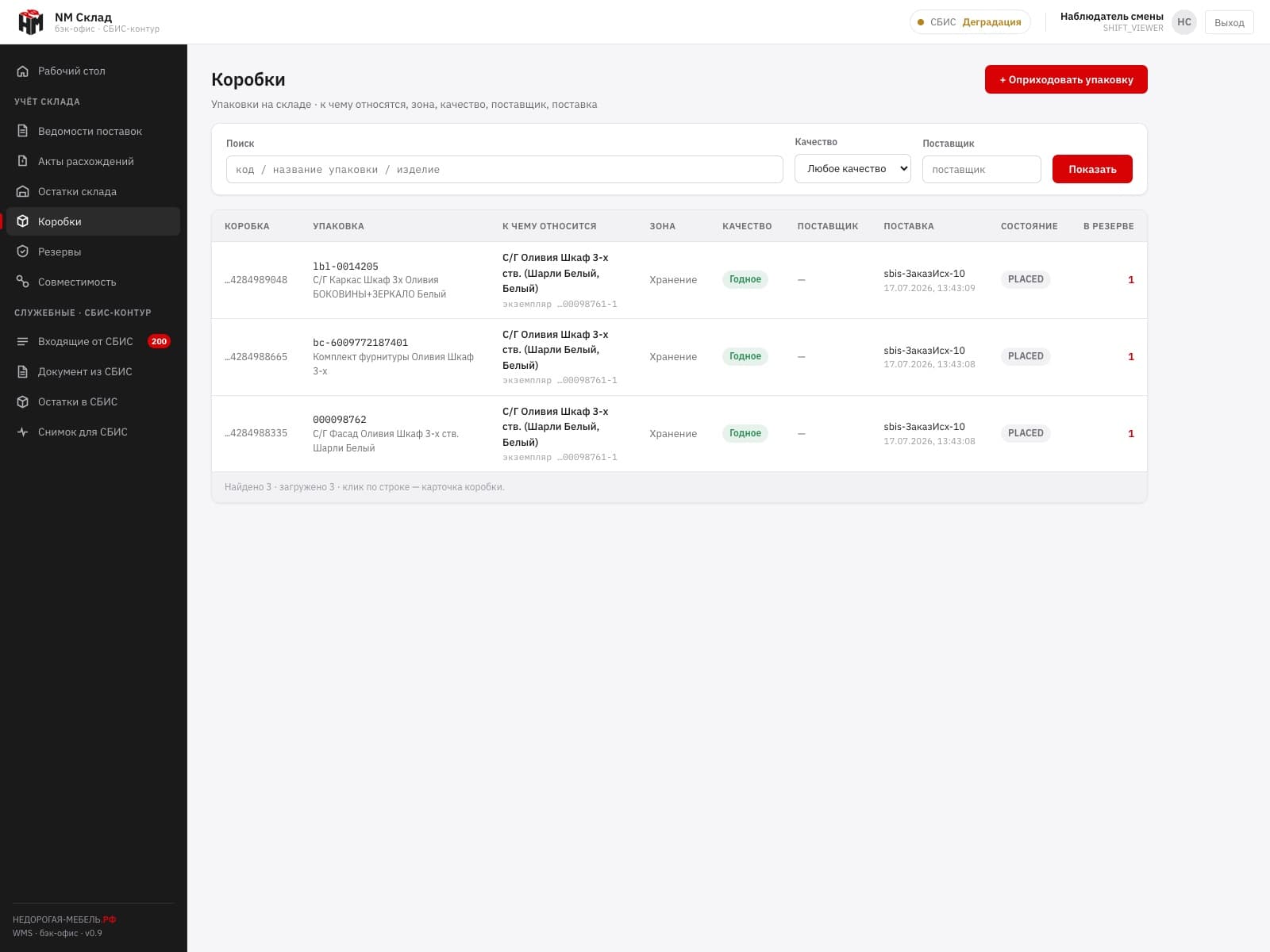Viewport: 1270px width, 952px height.
Task: Open the Совместимость link icon
Action: point(23,282)
